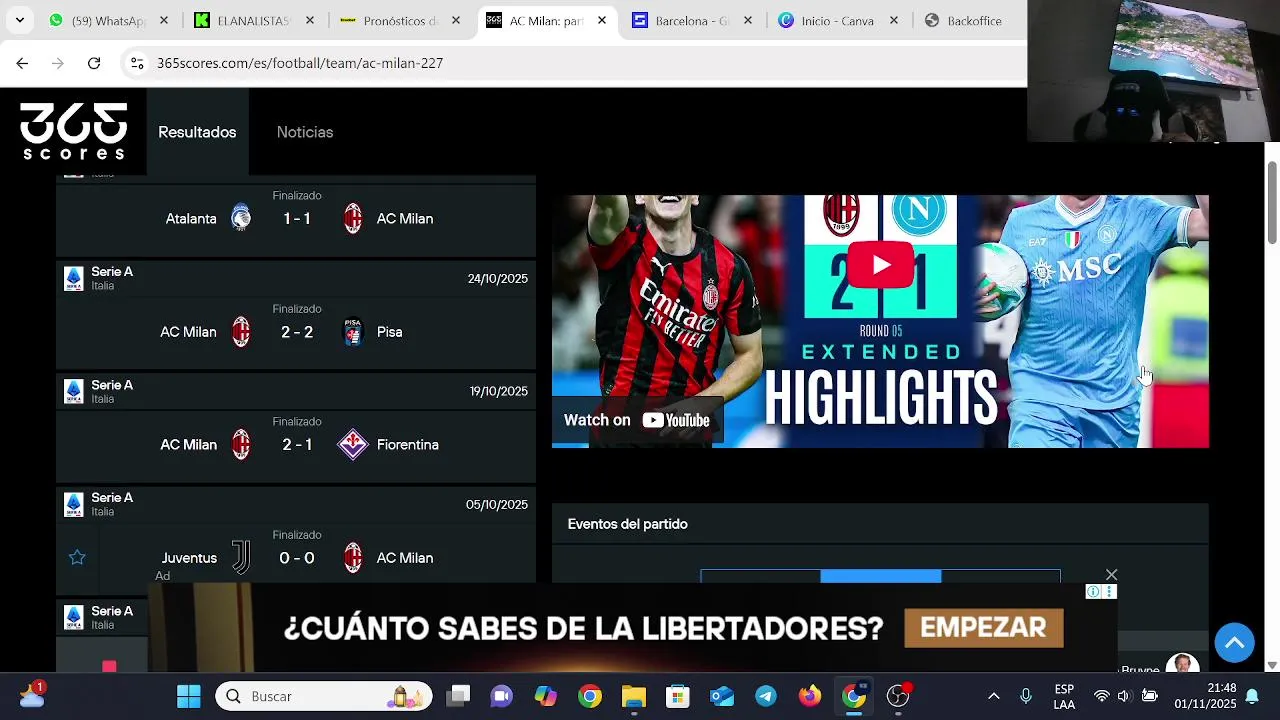Click the weather widget on taskbar
The height and width of the screenshot is (720, 1280).
tap(30, 694)
